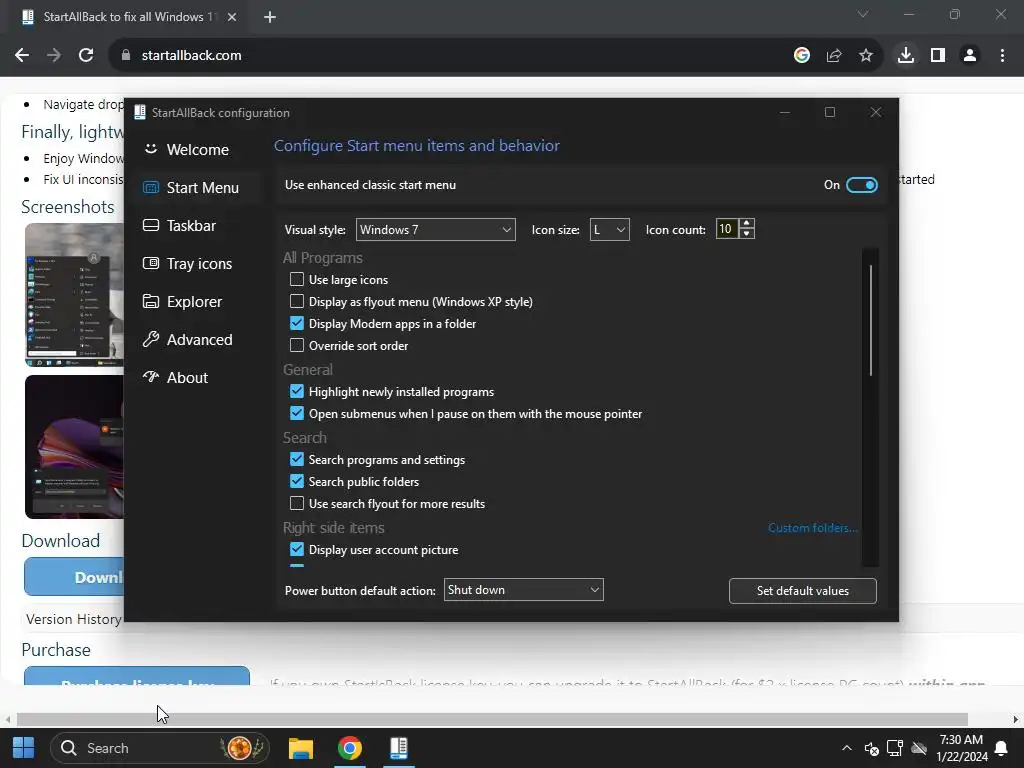Enable Override sort order checkbox
Viewport: 1024px width, 768px height.
[296, 345]
